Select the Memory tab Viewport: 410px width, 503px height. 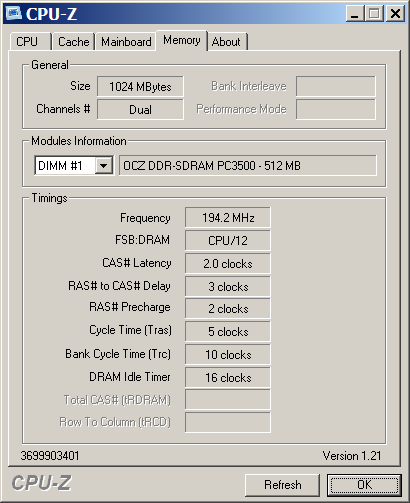tap(182, 40)
